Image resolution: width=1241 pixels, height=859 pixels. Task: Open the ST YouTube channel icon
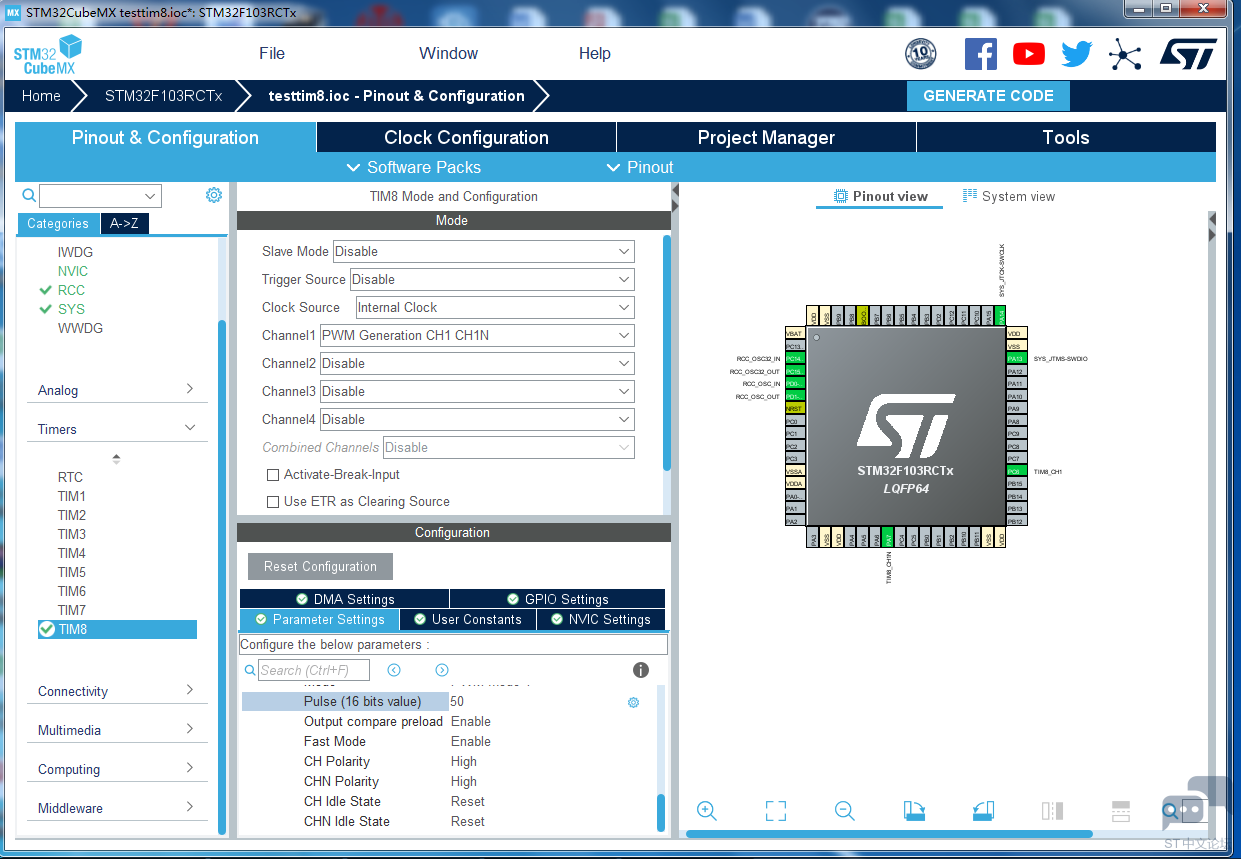tap(1028, 54)
